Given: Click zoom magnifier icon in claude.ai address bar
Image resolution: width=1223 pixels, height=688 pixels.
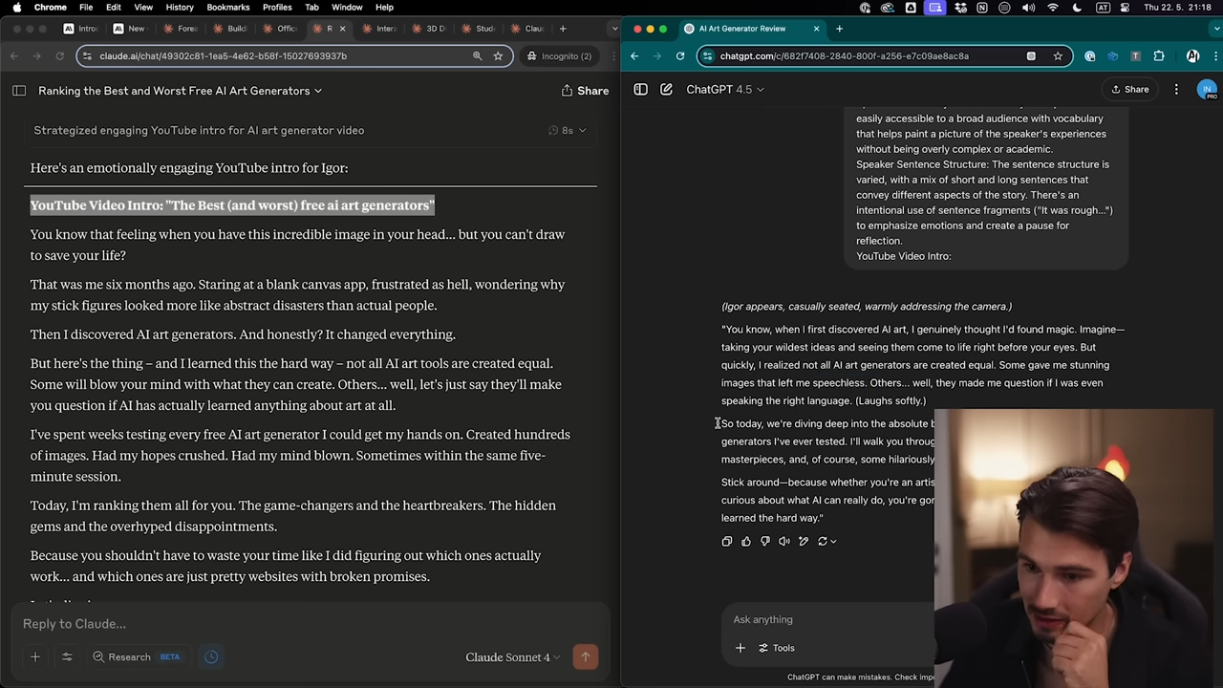Looking at the screenshot, I should coord(477,56).
